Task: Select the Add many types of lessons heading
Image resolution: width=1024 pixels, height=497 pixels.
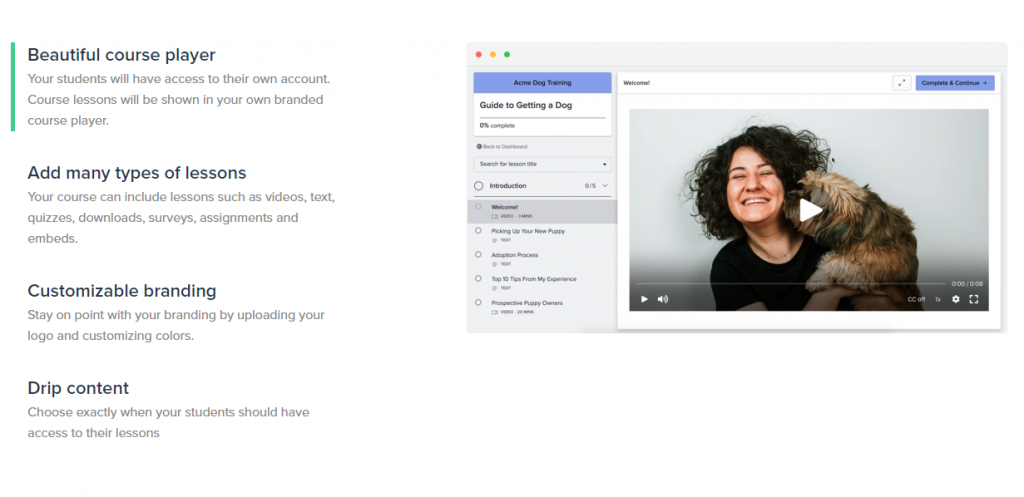Action: tap(137, 173)
